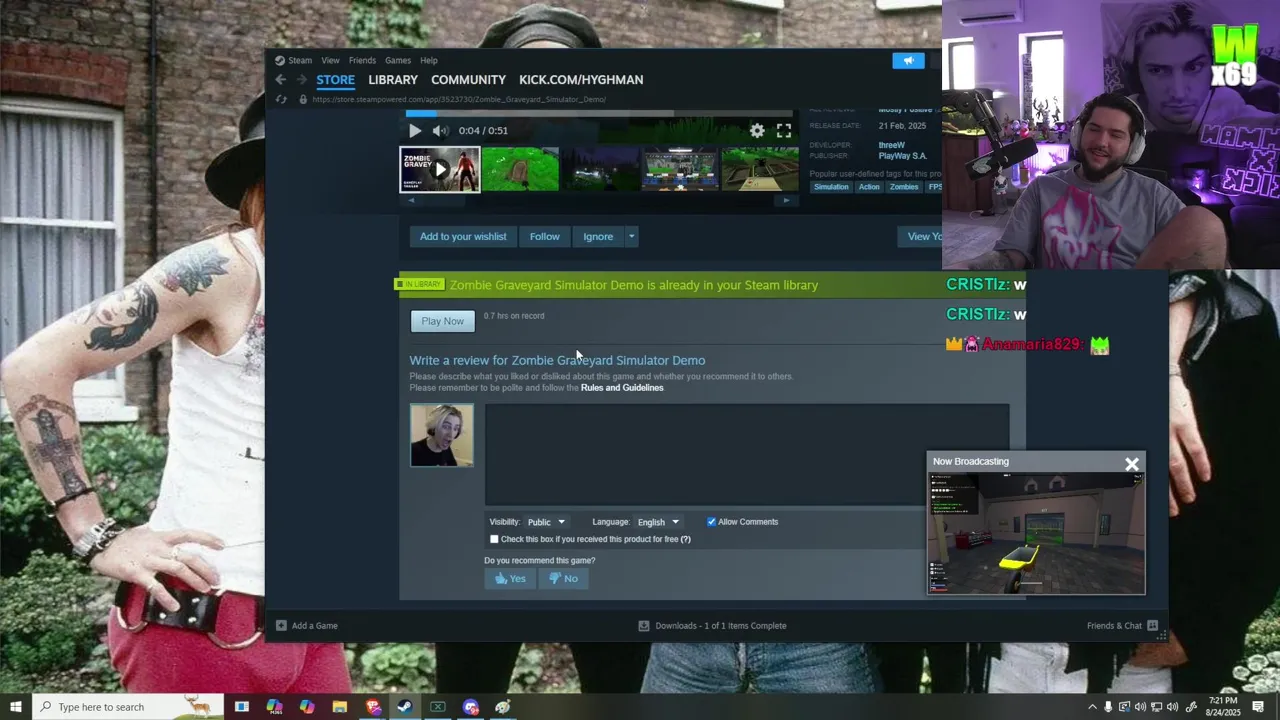Viewport: 1280px width, 720px height.
Task: Close the Now Broadcasting popup
Action: point(1132,464)
